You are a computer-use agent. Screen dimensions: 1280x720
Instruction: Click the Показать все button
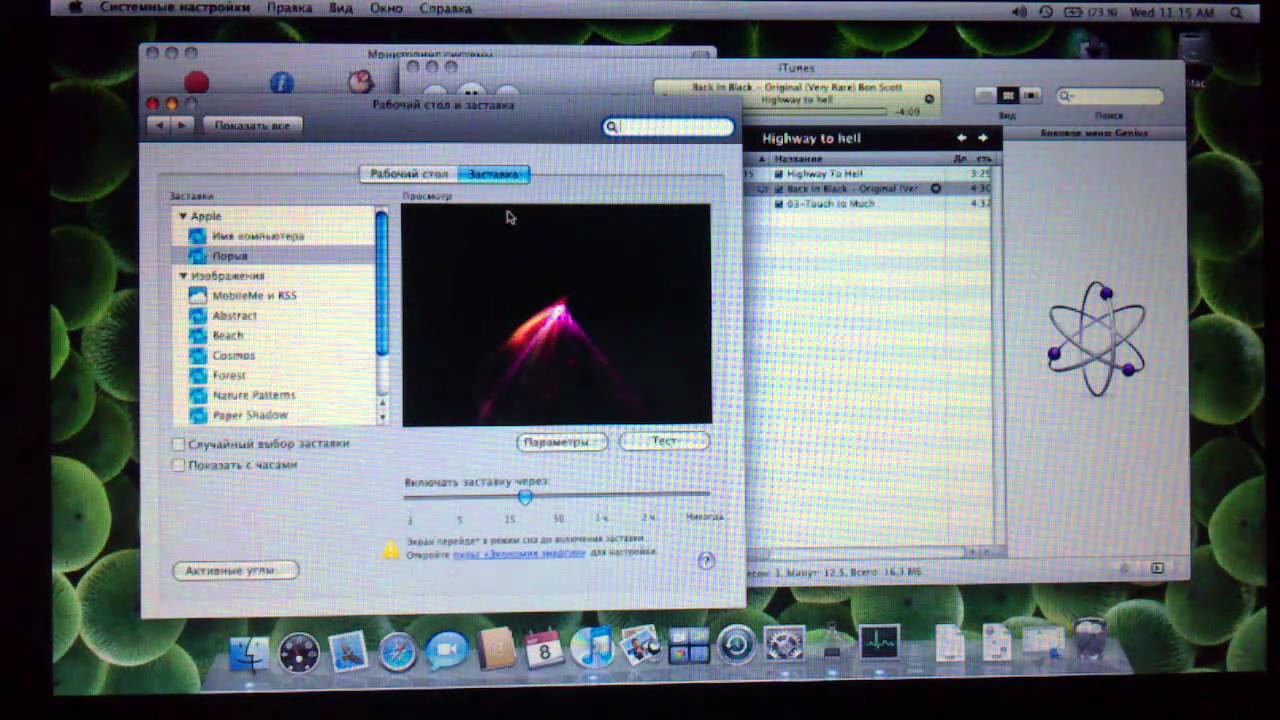pyautogui.click(x=252, y=126)
